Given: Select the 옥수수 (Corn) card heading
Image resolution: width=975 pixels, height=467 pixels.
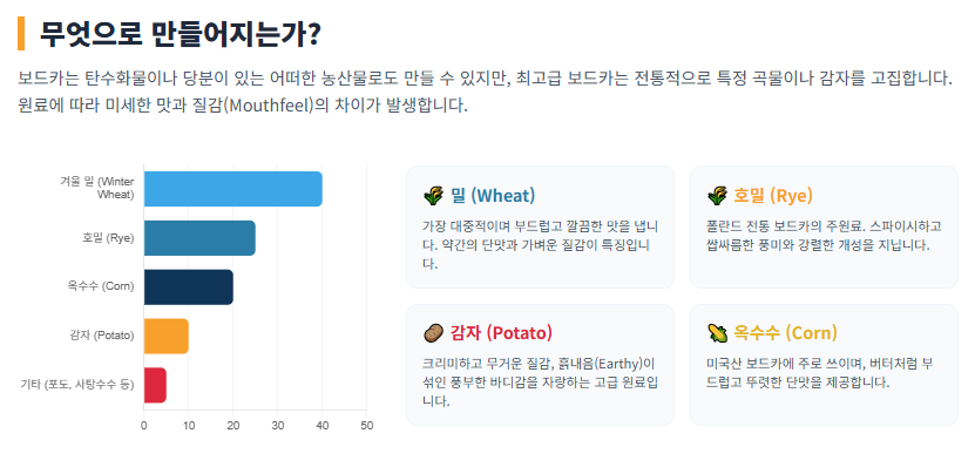Looking at the screenshot, I should click(x=785, y=333).
